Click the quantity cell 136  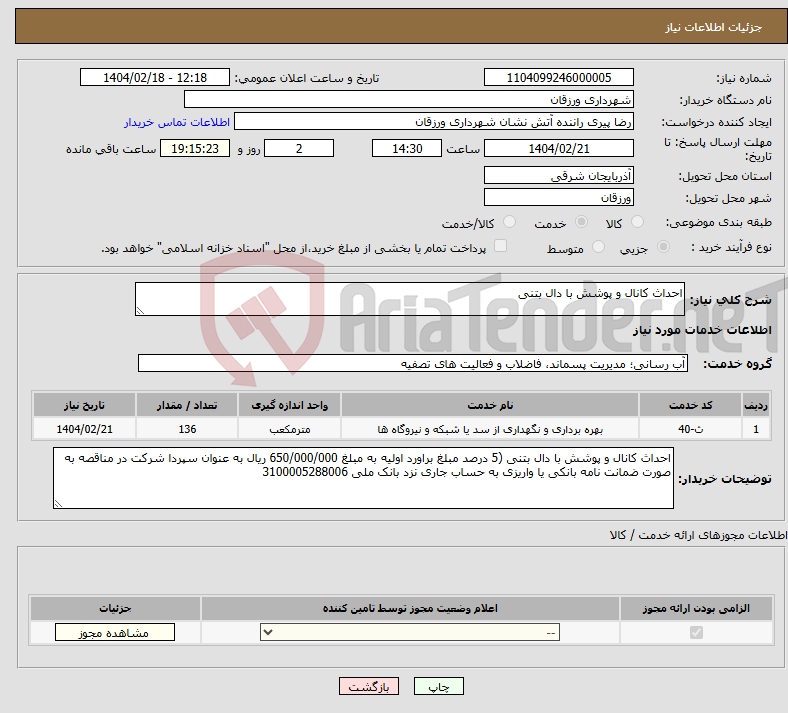click(x=187, y=429)
